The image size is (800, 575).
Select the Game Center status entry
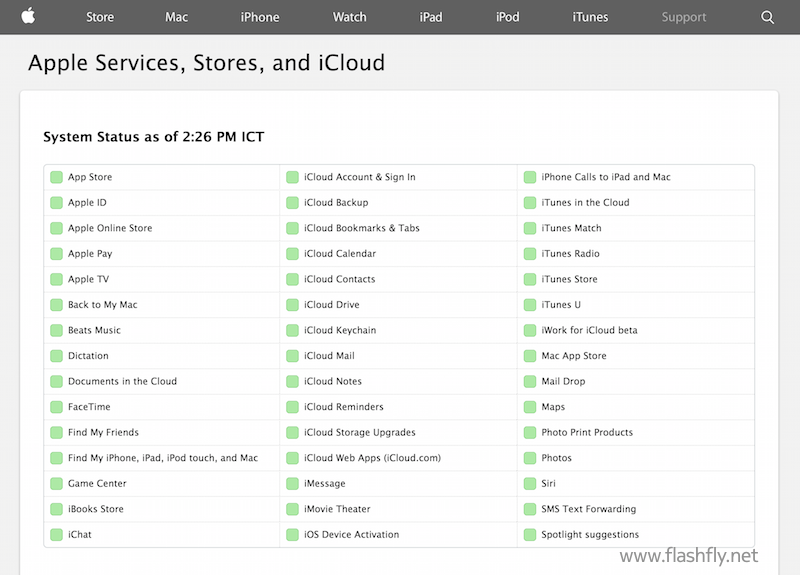pyautogui.click(x=97, y=484)
